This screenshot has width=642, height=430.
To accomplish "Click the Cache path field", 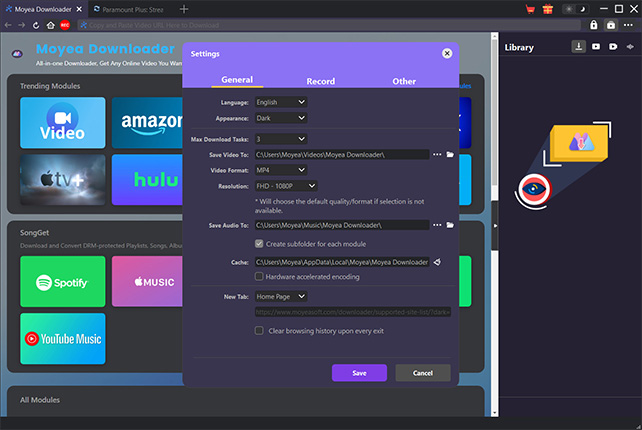I will tap(342, 262).
